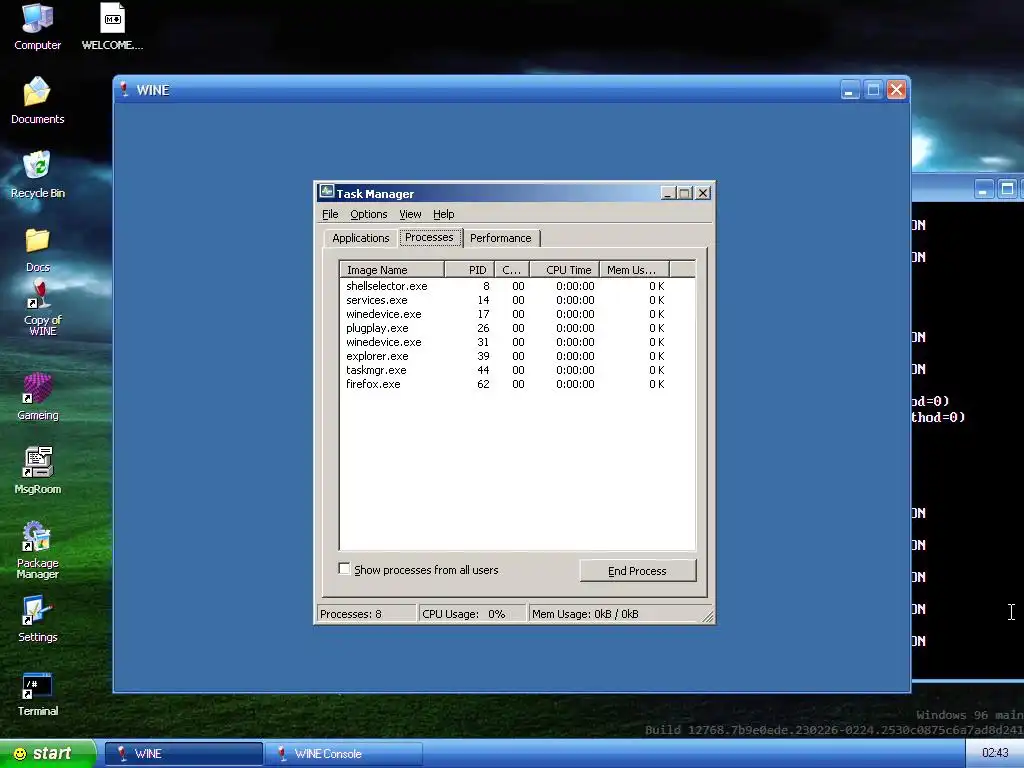The image size is (1024, 768).
Task: Maximize the WINE window
Action: (x=873, y=89)
